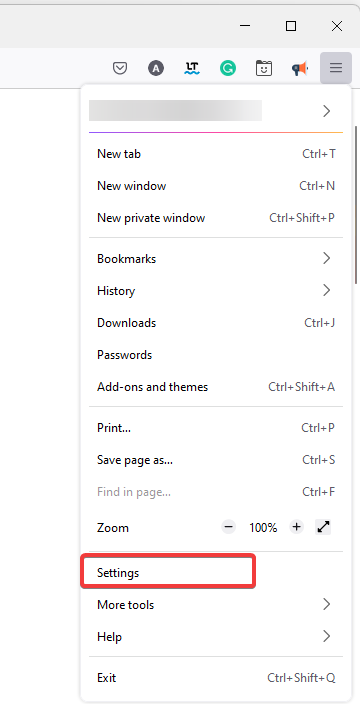Click the green Grammarly extension icon
Screen dimensions: 360x704
click(228, 68)
